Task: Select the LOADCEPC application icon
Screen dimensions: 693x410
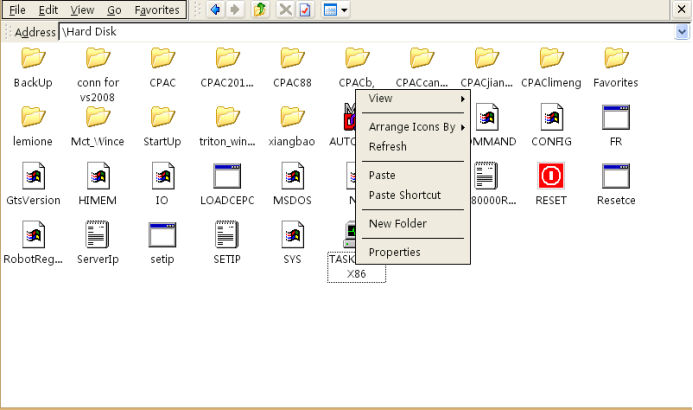Action: coord(227,176)
